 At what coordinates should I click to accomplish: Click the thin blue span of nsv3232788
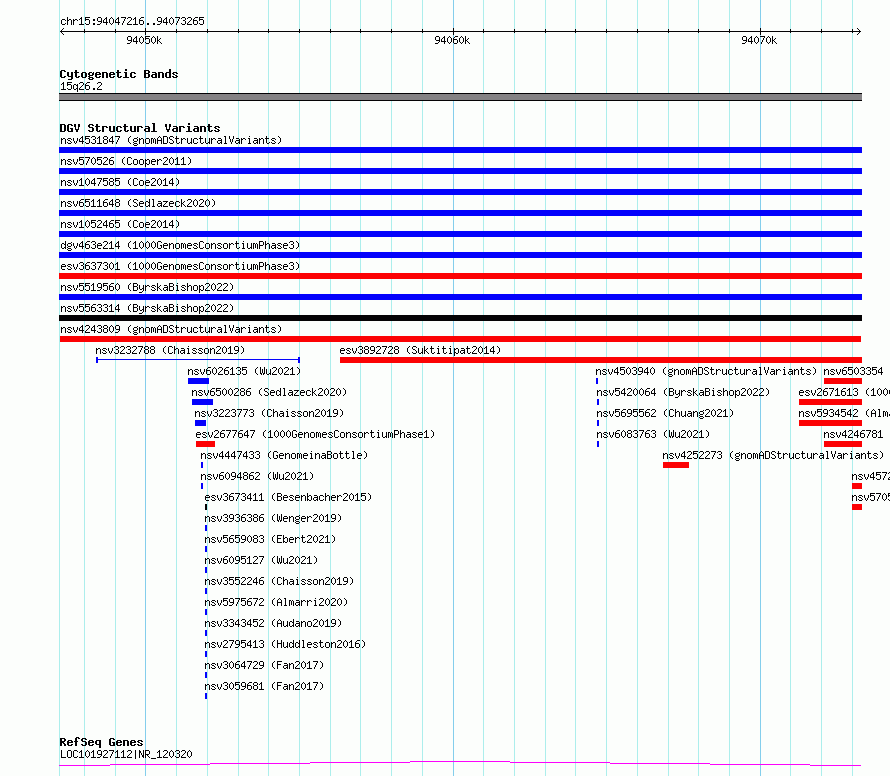[198, 360]
